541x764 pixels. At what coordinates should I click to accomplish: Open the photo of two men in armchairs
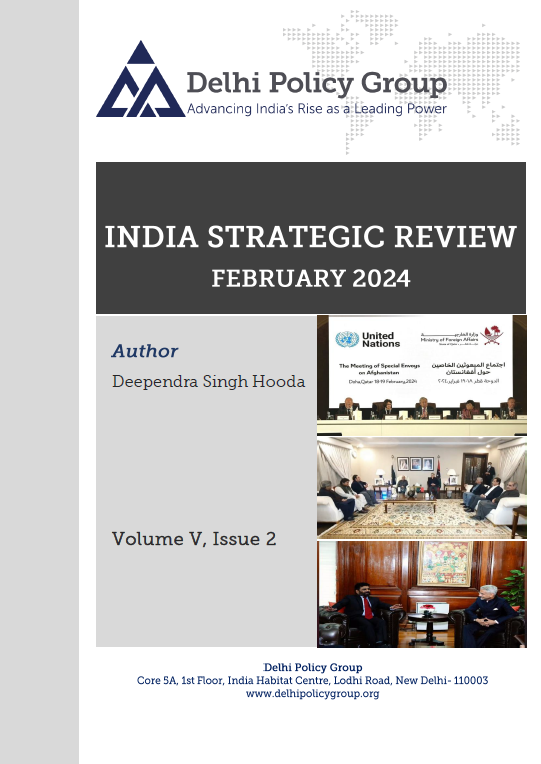tap(422, 594)
